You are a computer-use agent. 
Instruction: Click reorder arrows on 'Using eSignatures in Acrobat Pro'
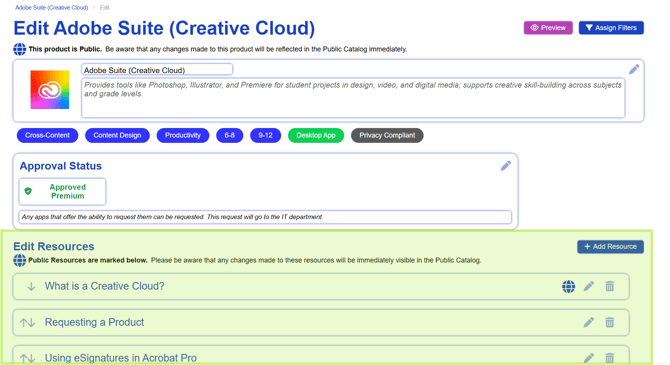coord(27,358)
